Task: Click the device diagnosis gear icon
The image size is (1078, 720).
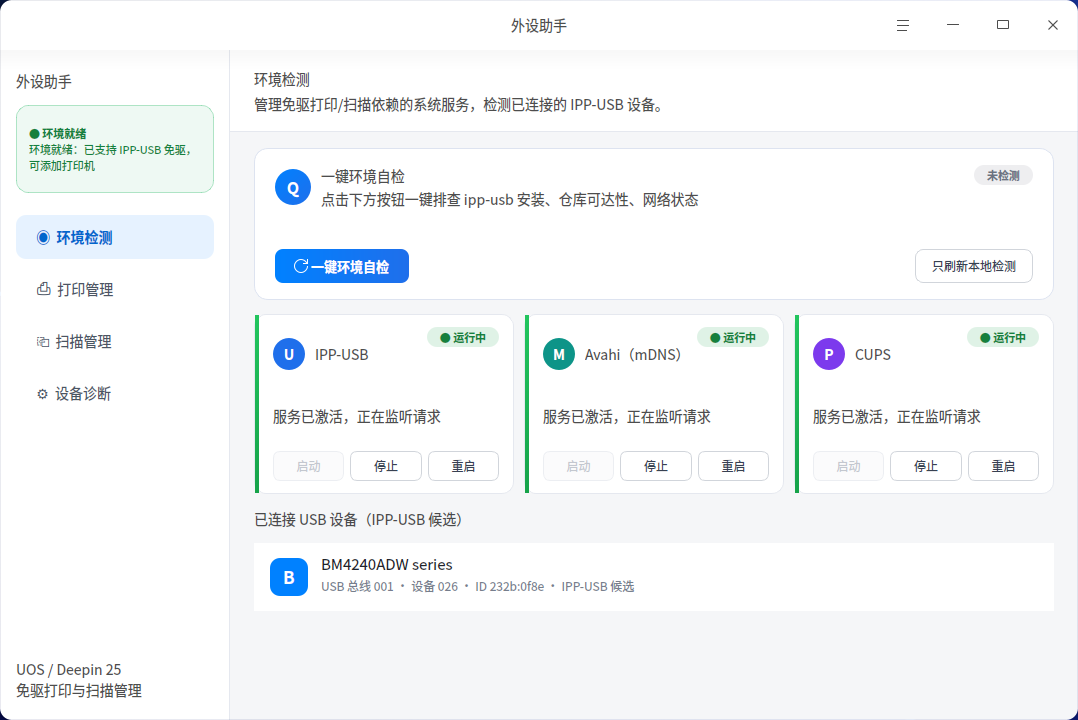Action: pyautogui.click(x=43, y=394)
